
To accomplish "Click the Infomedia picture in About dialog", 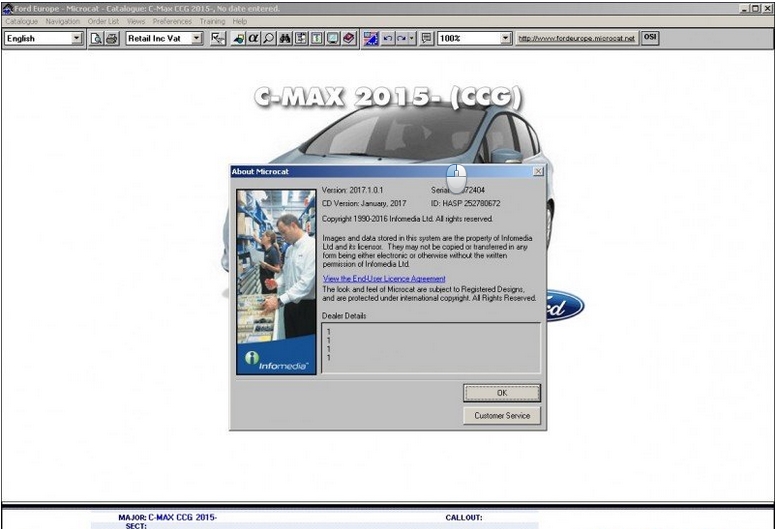I will point(277,282).
